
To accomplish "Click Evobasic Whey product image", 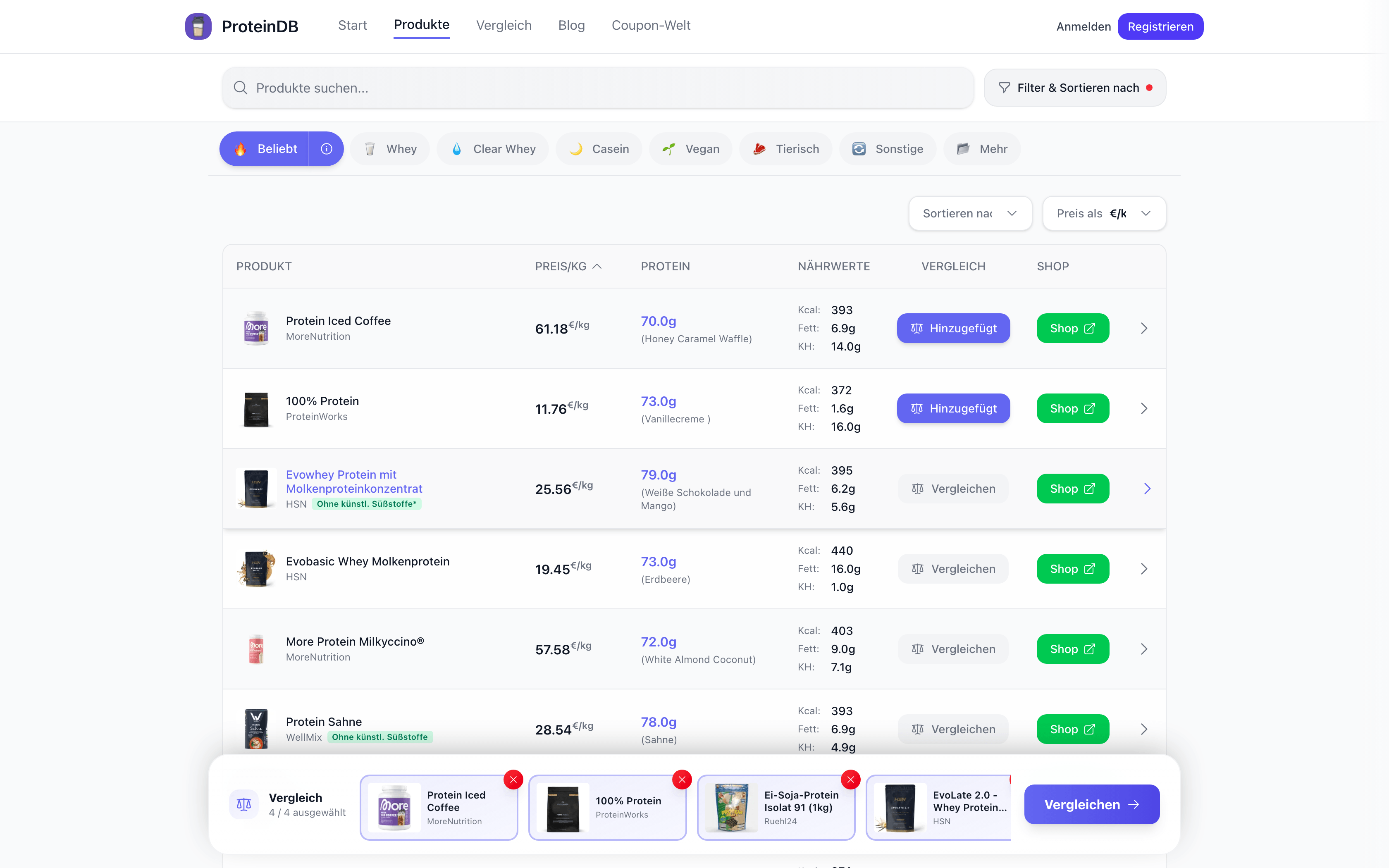I will (x=256, y=569).
